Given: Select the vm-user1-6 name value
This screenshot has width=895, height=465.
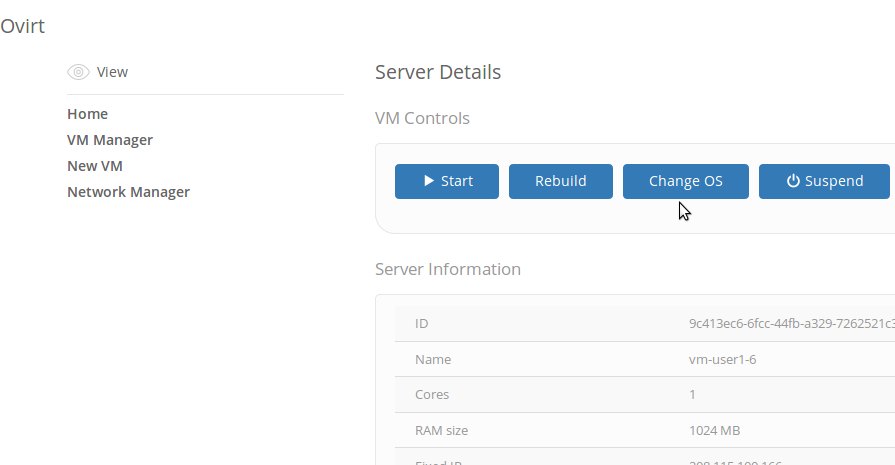Looking at the screenshot, I should pyautogui.click(x=722, y=359).
